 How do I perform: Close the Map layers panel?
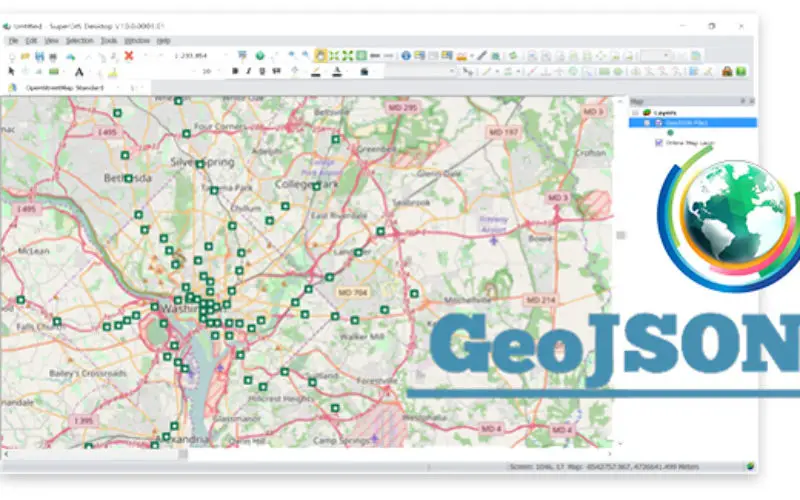751,101
